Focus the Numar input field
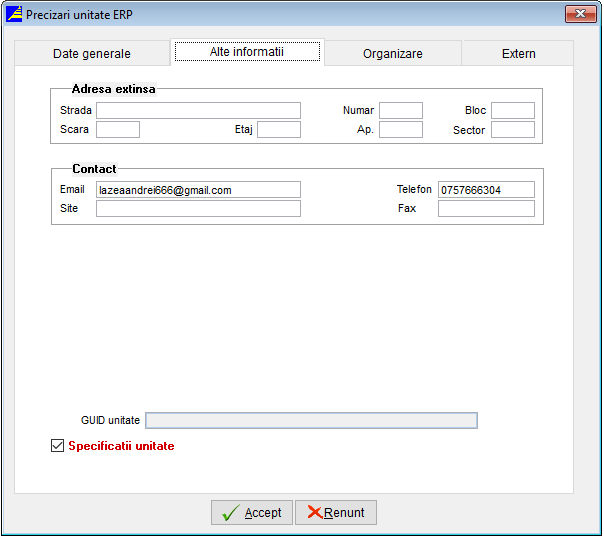 pyautogui.click(x=400, y=110)
